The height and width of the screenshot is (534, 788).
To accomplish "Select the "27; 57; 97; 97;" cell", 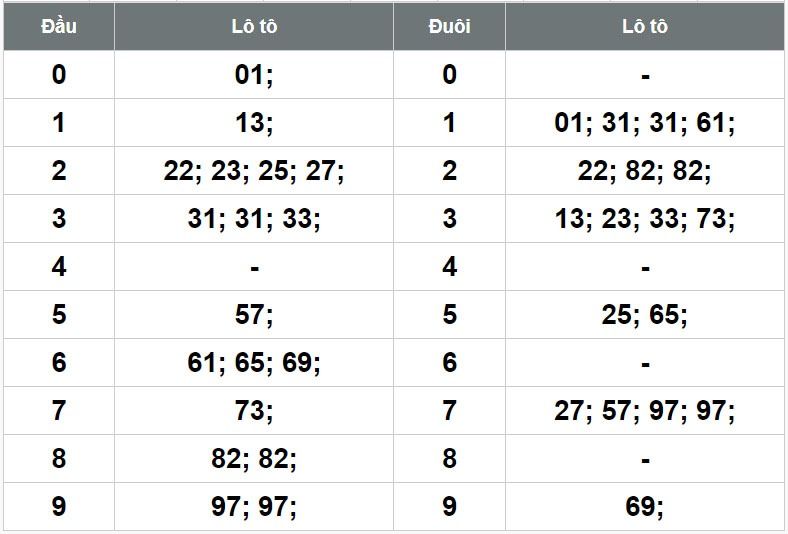I will (645, 411).
